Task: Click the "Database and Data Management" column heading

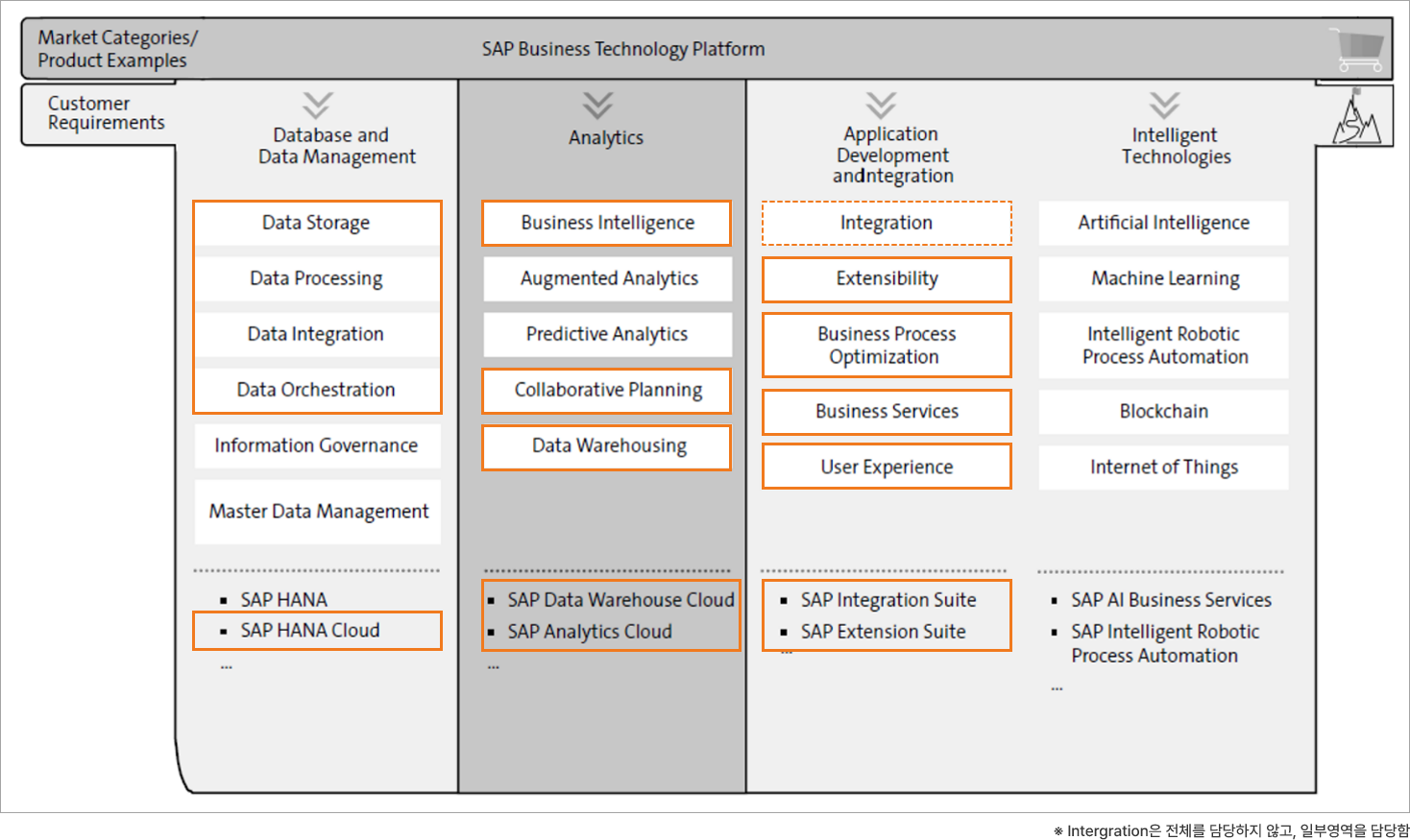Action: (x=336, y=146)
